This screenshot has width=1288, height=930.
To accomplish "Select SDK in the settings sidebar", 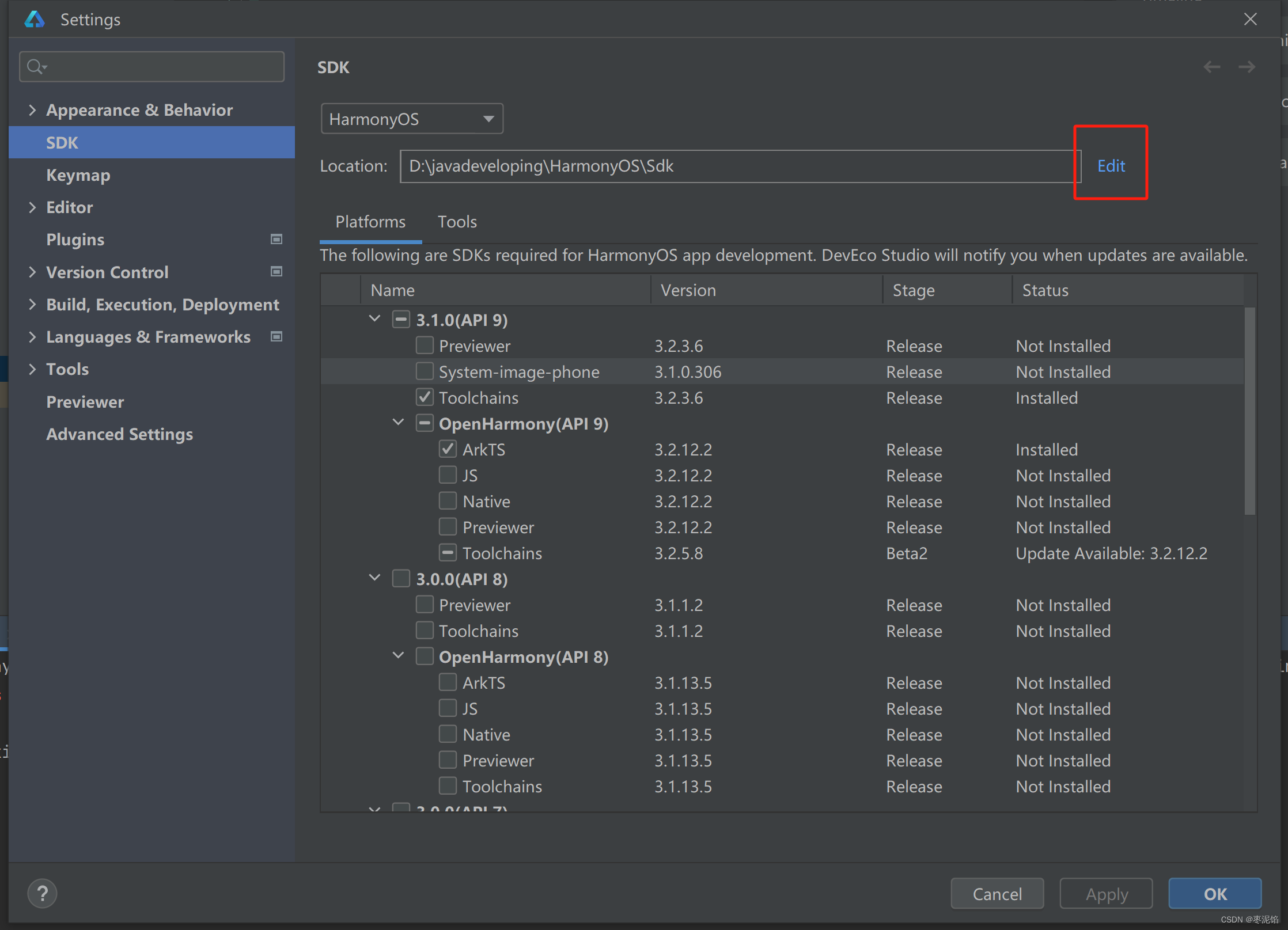I will pos(152,142).
